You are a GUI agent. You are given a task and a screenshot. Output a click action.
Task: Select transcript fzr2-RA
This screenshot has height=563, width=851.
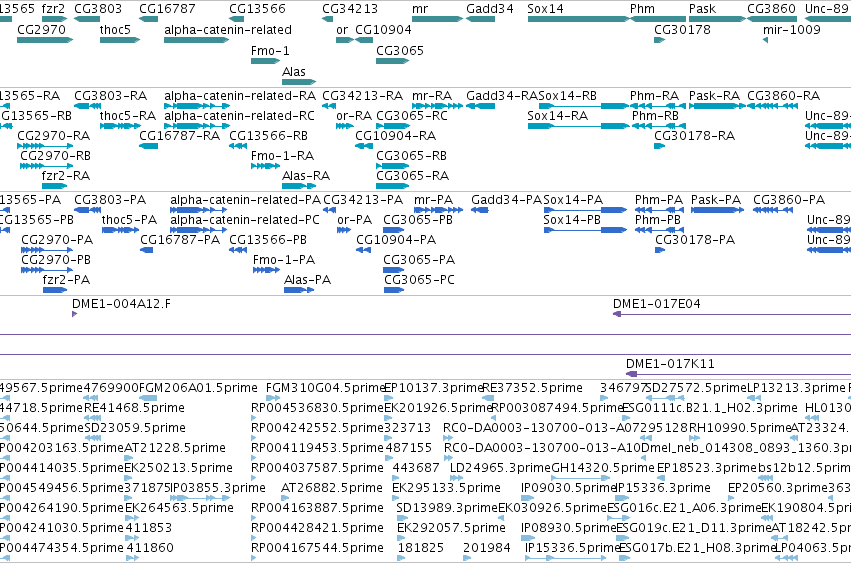66,176
